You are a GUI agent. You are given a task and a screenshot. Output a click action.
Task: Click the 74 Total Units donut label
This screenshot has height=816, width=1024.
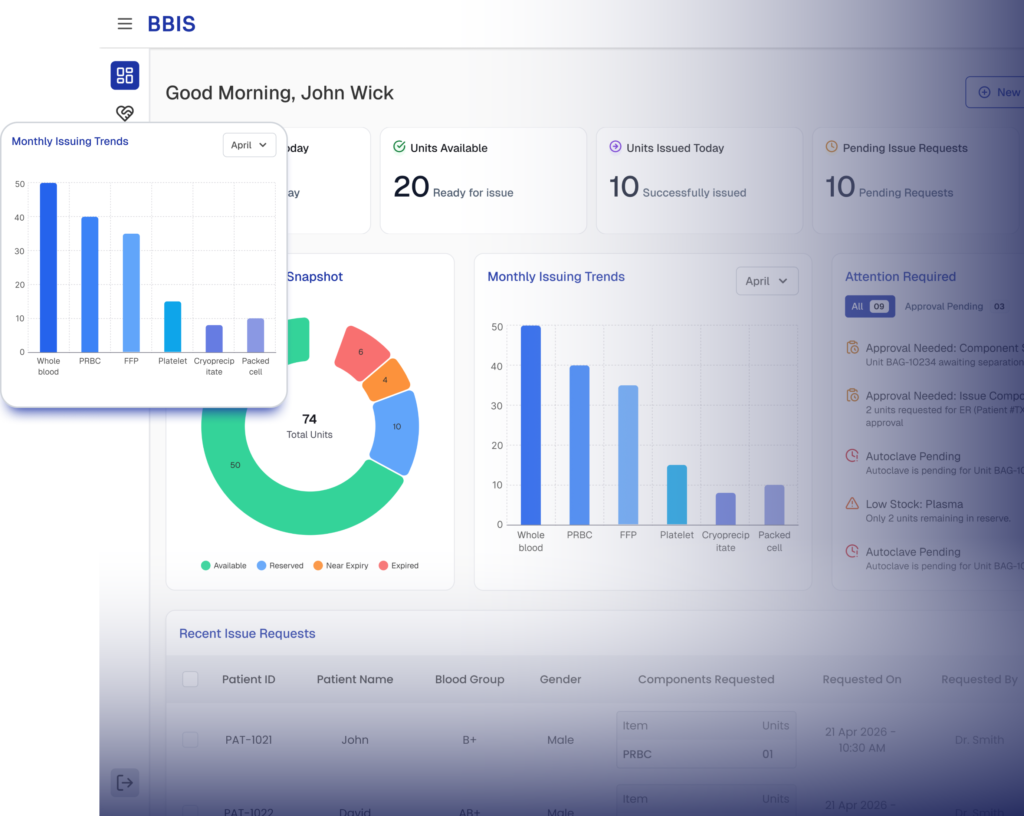(x=309, y=426)
